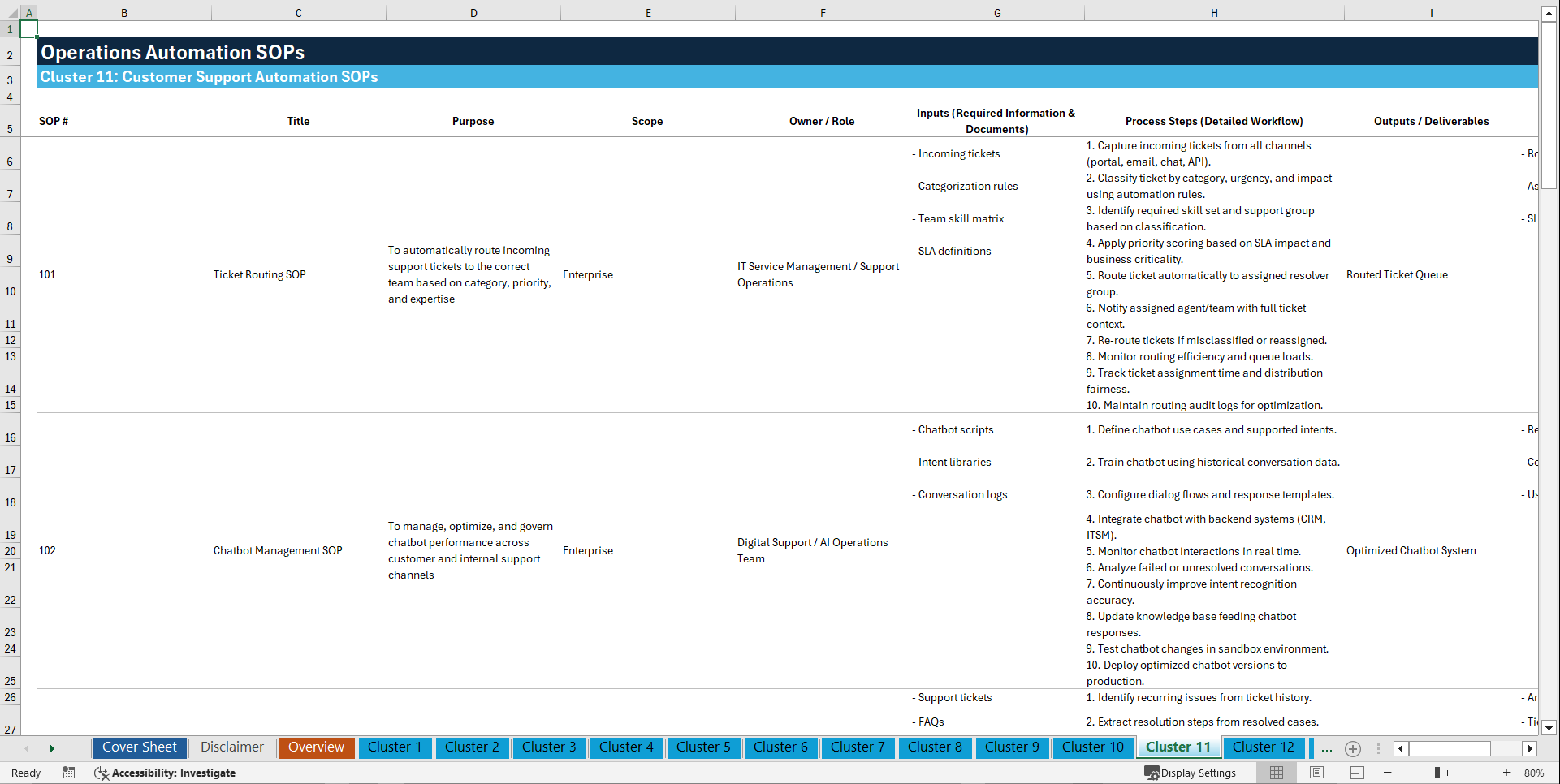Click the first sheet navigation arrow
This screenshot has width=1560, height=784.
coord(27,747)
